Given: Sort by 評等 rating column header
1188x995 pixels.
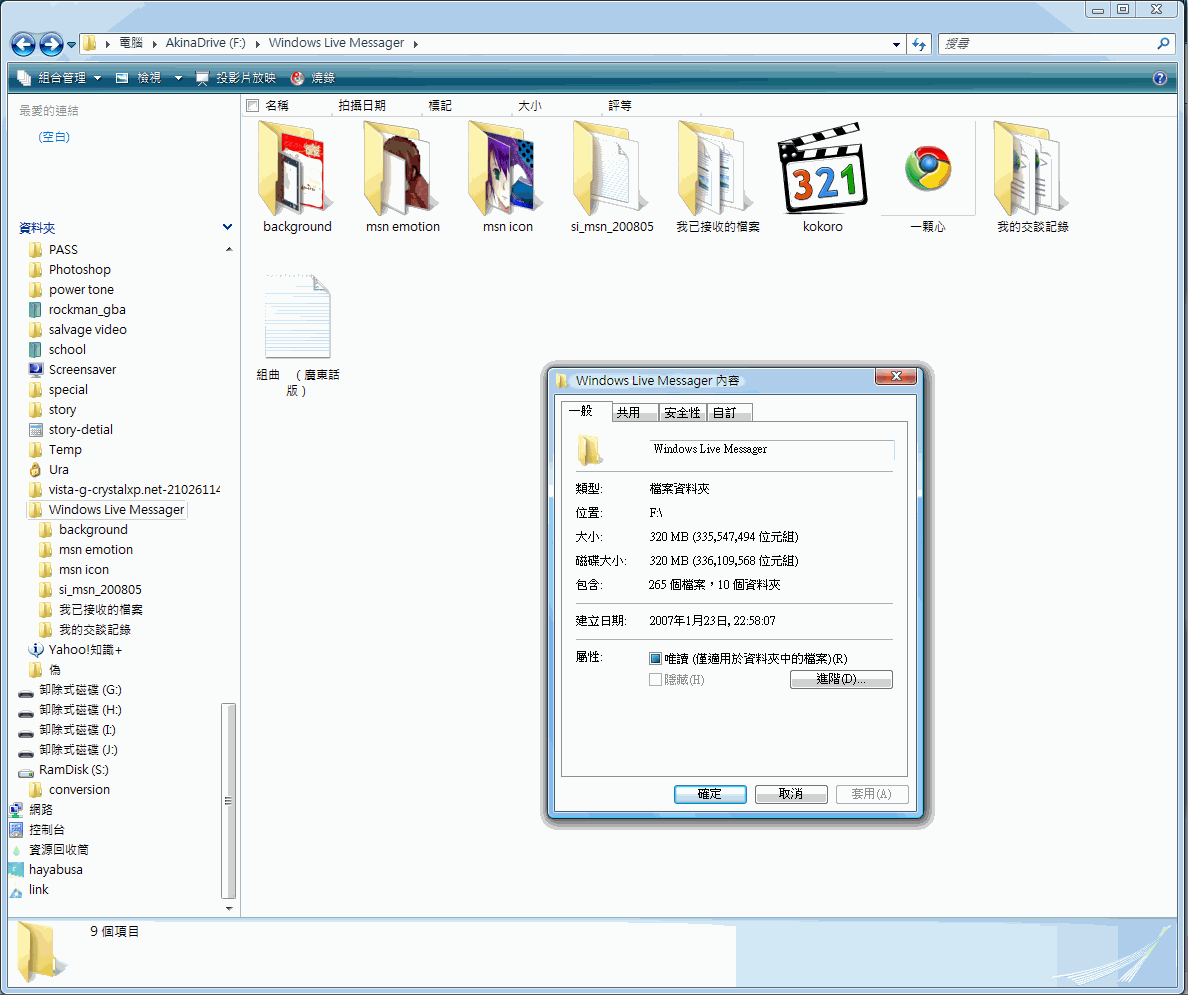Looking at the screenshot, I should tap(620, 105).
